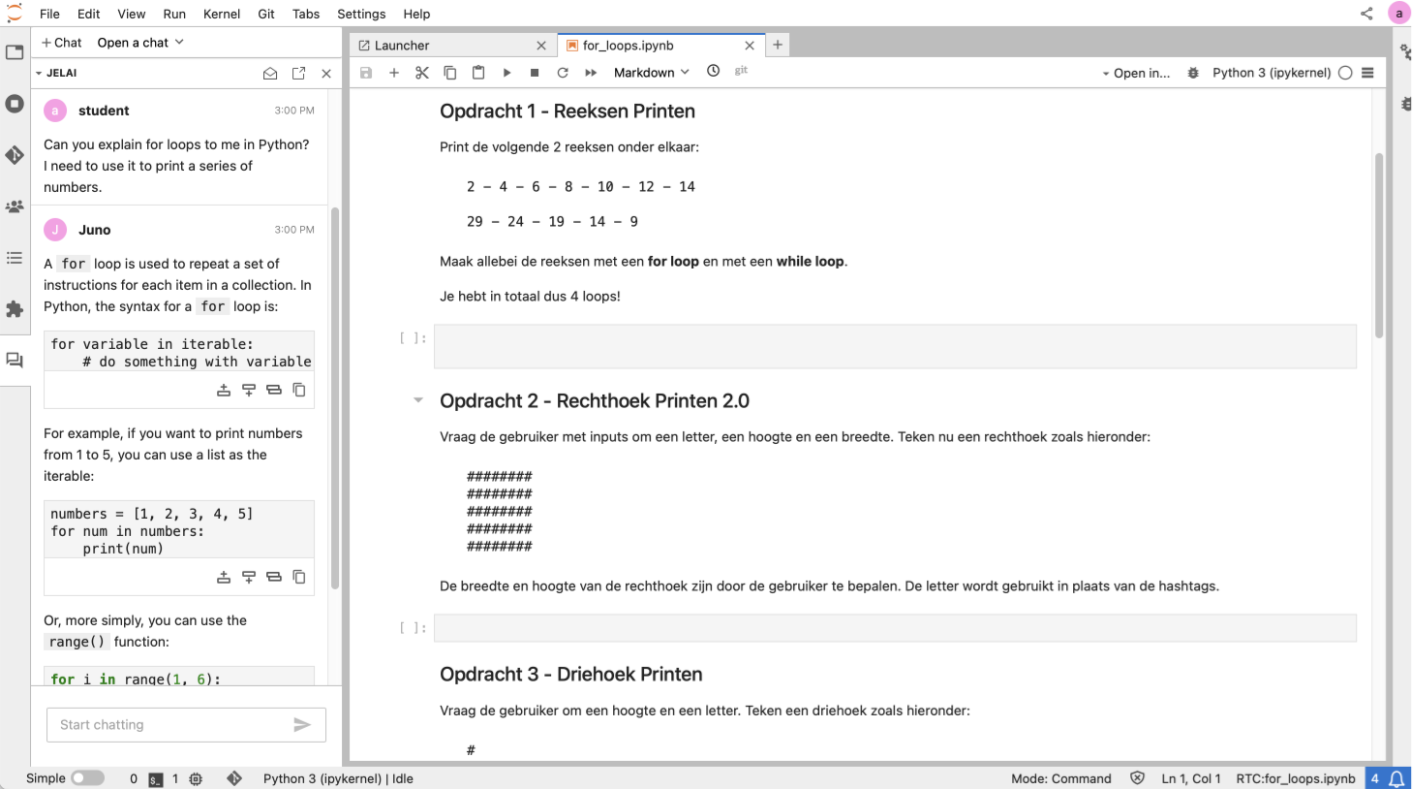Send the chat message
The height and width of the screenshot is (789, 1414).
click(x=302, y=725)
